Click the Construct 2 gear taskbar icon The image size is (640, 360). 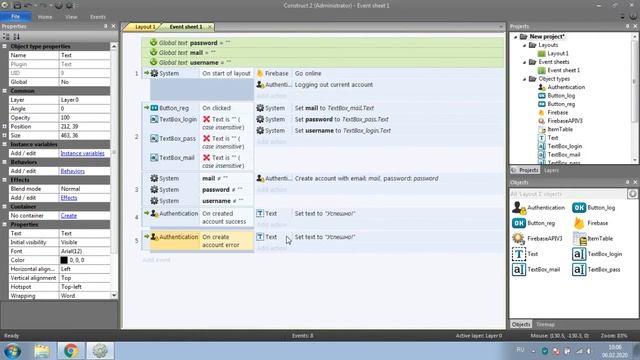(x=100, y=351)
